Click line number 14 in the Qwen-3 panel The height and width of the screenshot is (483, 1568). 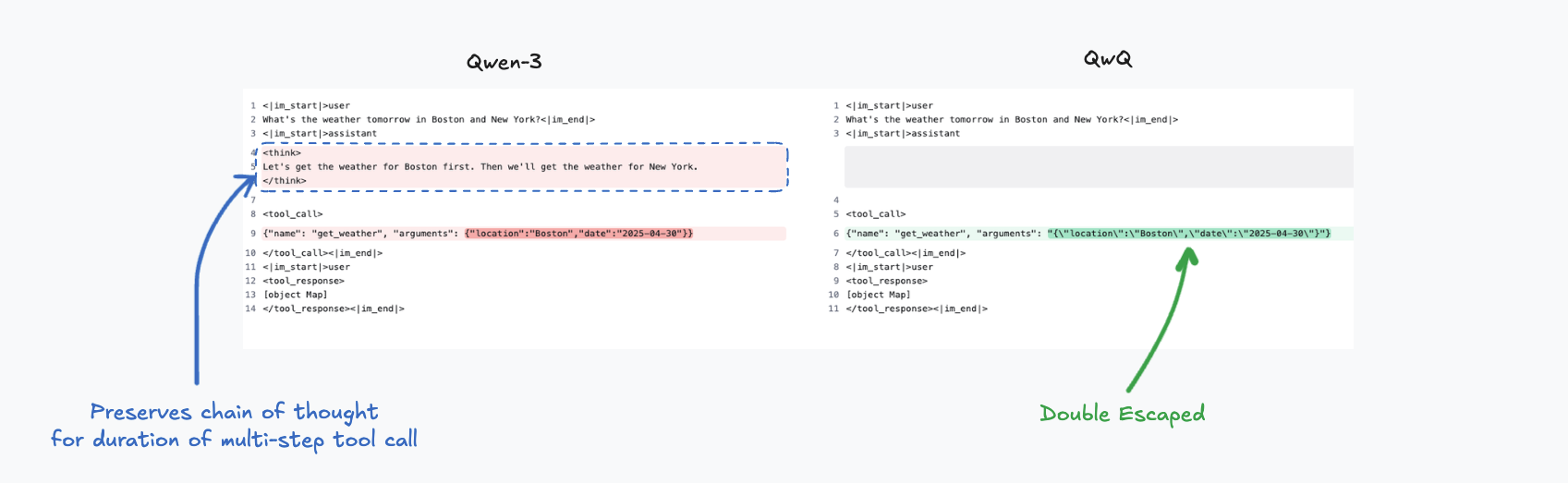pyautogui.click(x=250, y=308)
